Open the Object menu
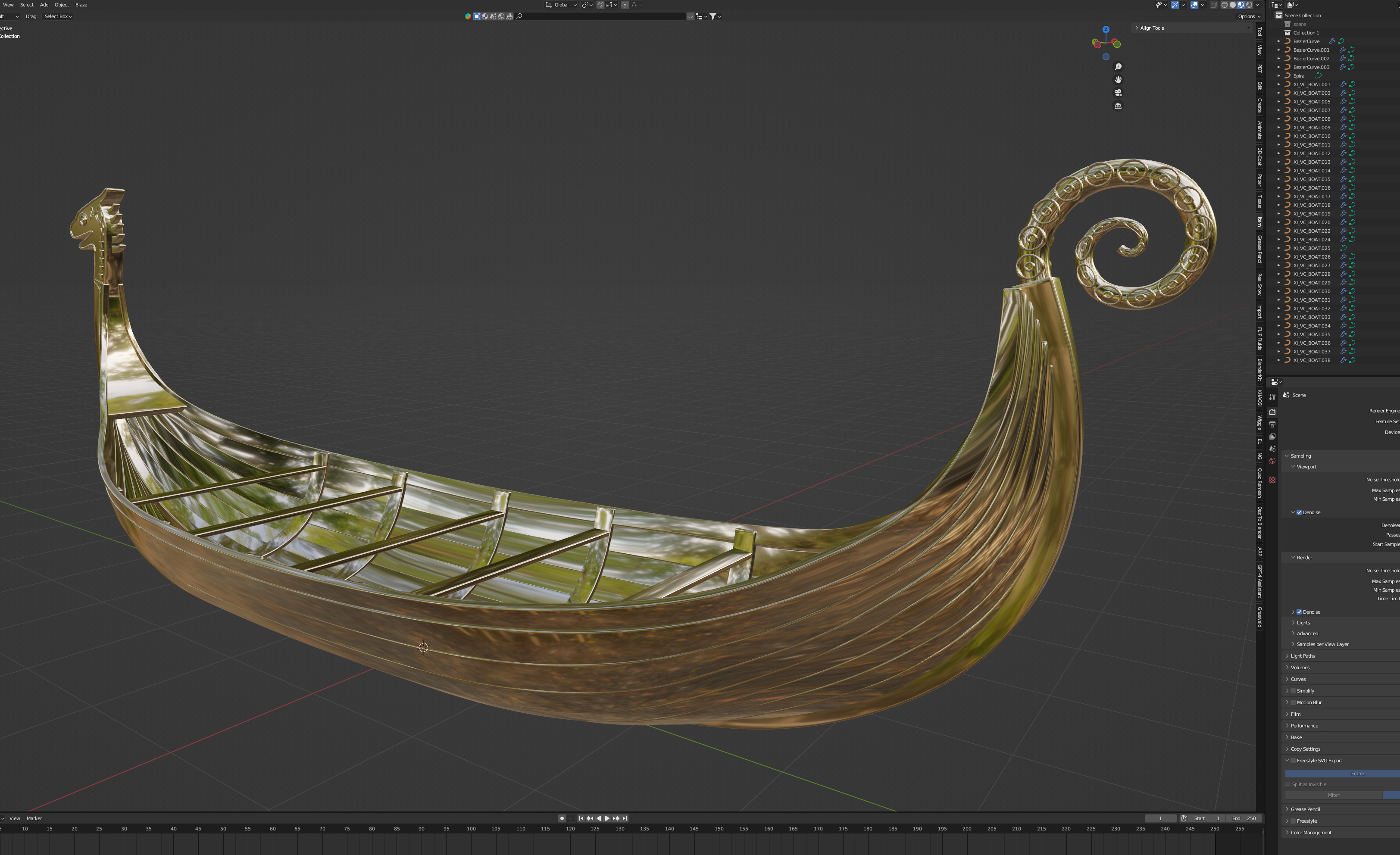This screenshot has height=855, width=1400. pos(61,5)
